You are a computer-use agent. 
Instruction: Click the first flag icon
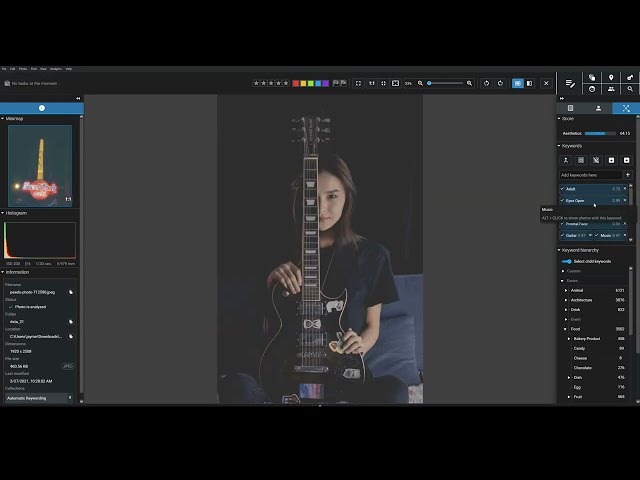pos(336,83)
